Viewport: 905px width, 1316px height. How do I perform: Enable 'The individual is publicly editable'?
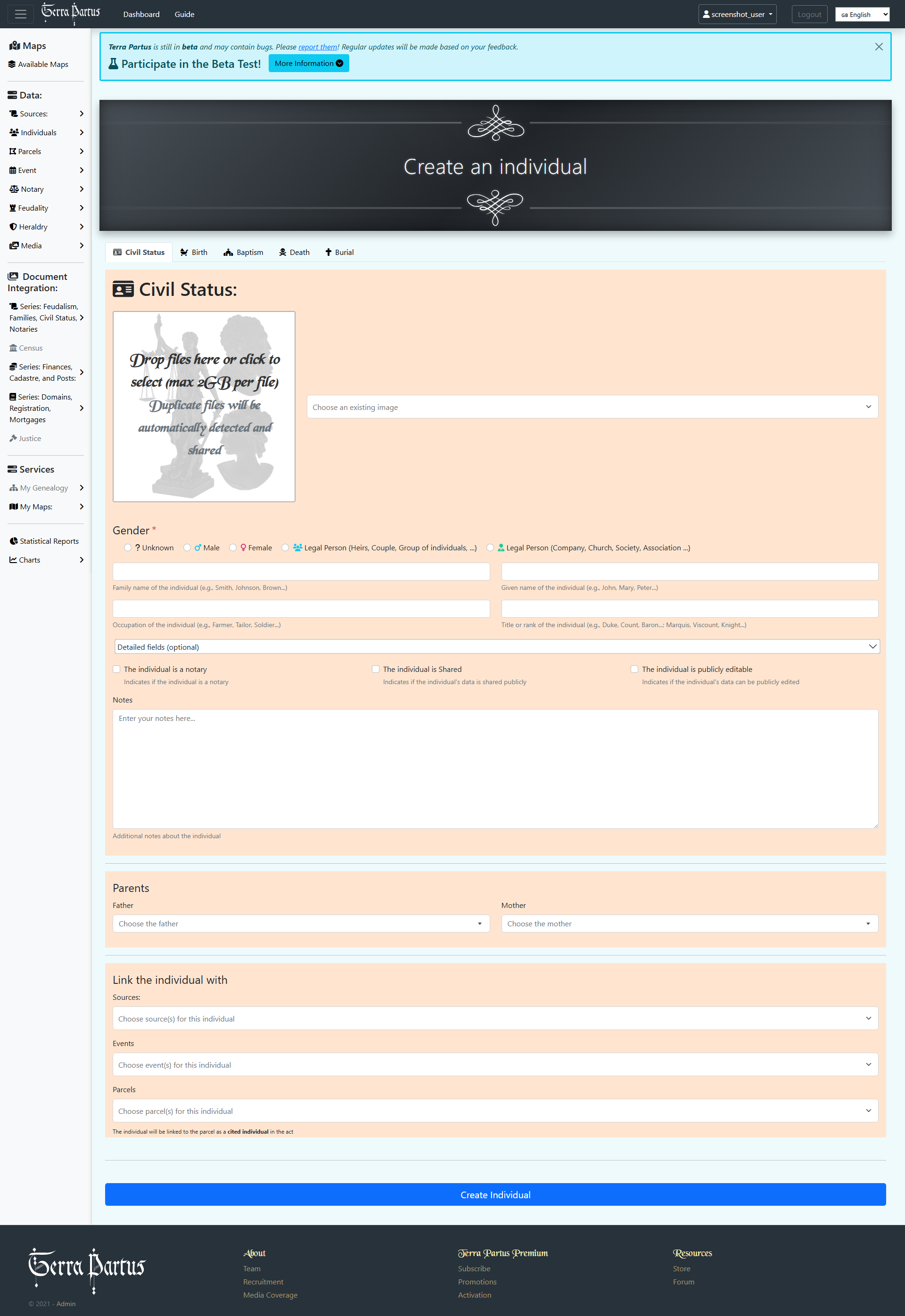tap(634, 670)
